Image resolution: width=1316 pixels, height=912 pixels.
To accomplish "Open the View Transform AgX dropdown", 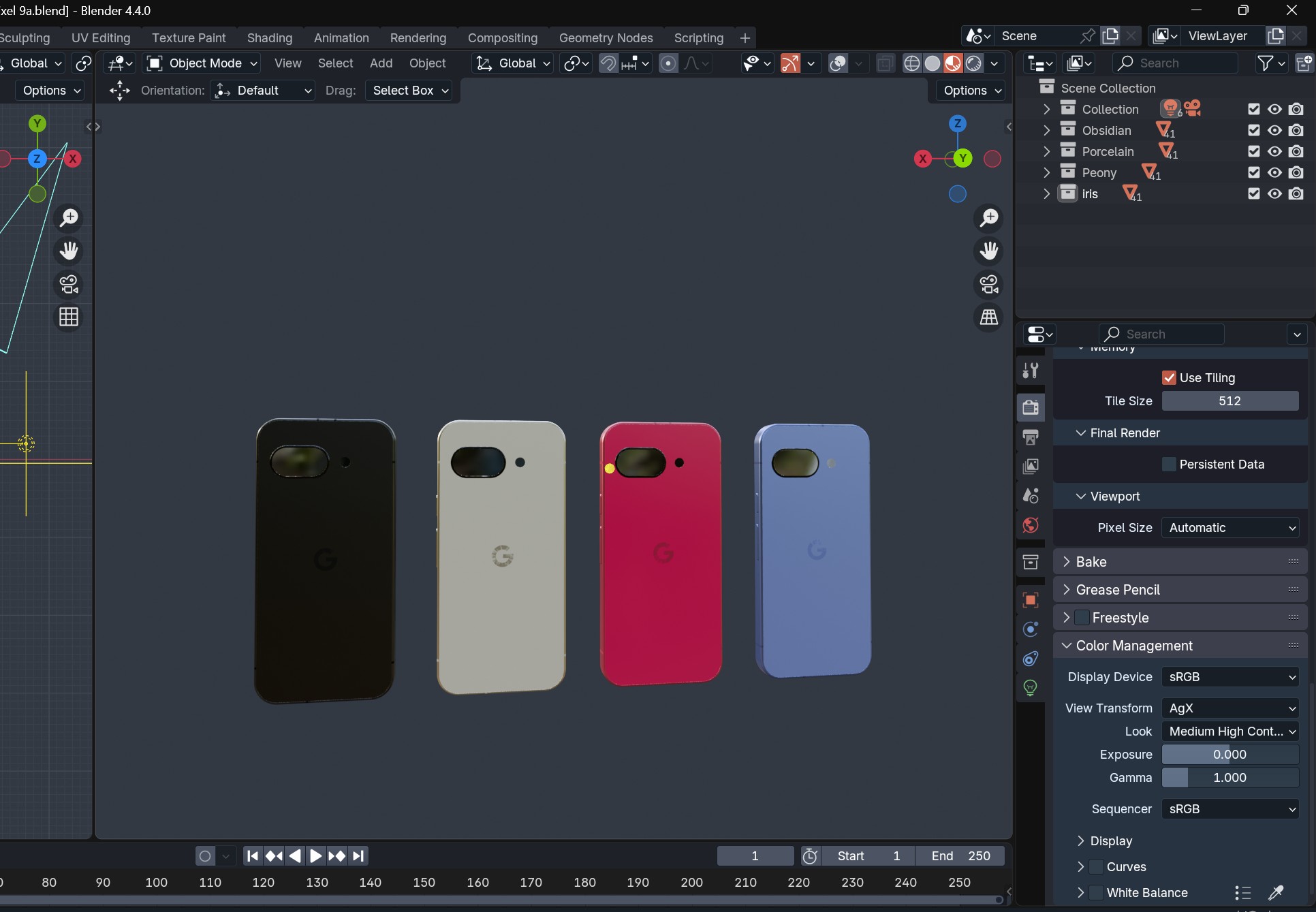I will pyautogui.click(x=1230, y=708).
